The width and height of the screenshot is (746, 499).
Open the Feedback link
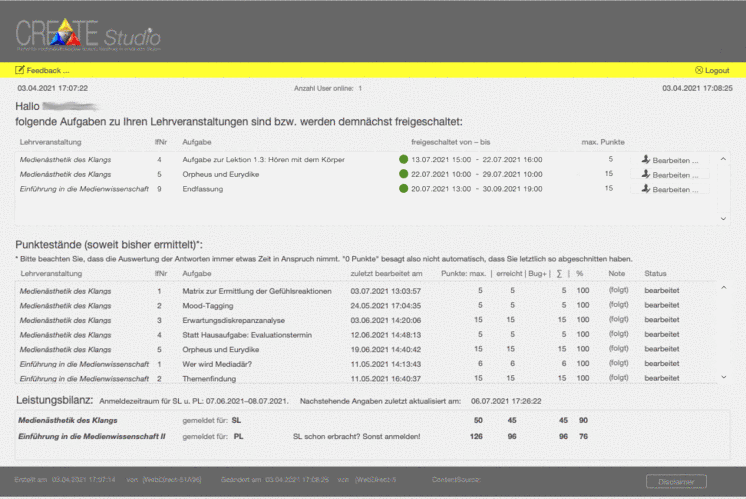point(48,70)
